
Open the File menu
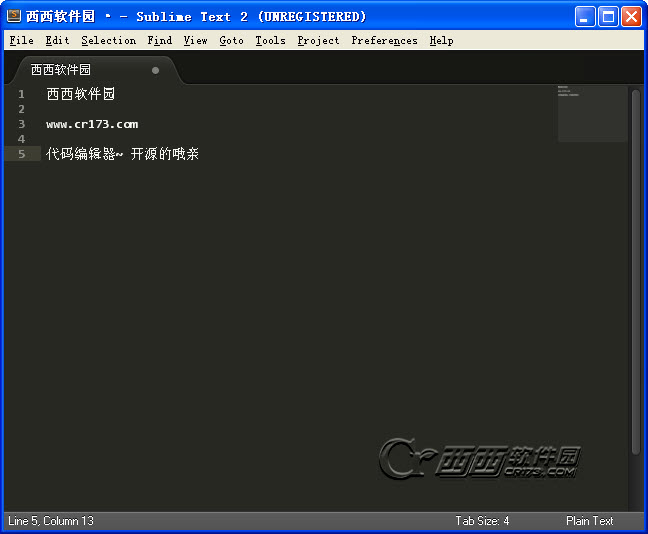(21, 41)
